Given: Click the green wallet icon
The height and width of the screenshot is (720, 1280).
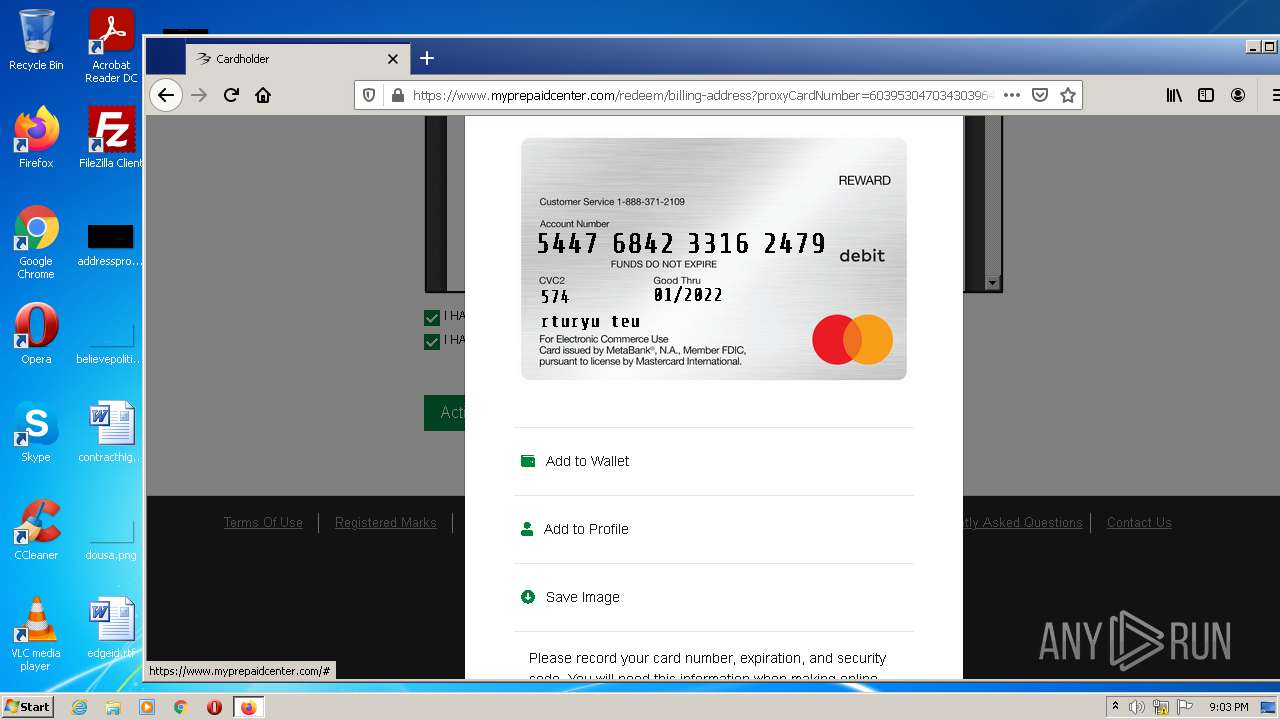Looking at the screenshot, I should [x=528, y=461].
